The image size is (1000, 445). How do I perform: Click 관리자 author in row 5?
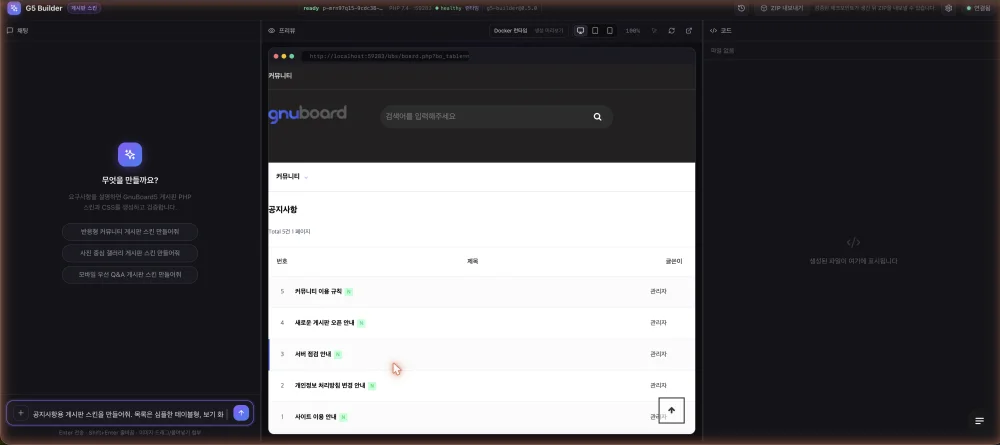658,291
